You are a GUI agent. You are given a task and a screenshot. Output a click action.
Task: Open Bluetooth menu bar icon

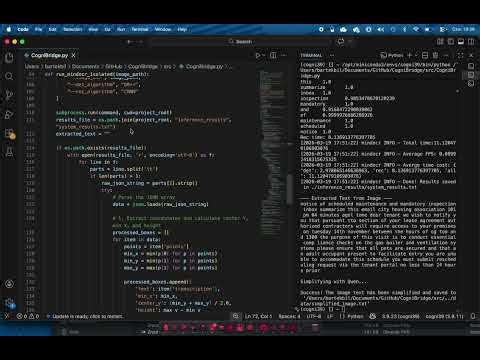click(x=404, y=29)
